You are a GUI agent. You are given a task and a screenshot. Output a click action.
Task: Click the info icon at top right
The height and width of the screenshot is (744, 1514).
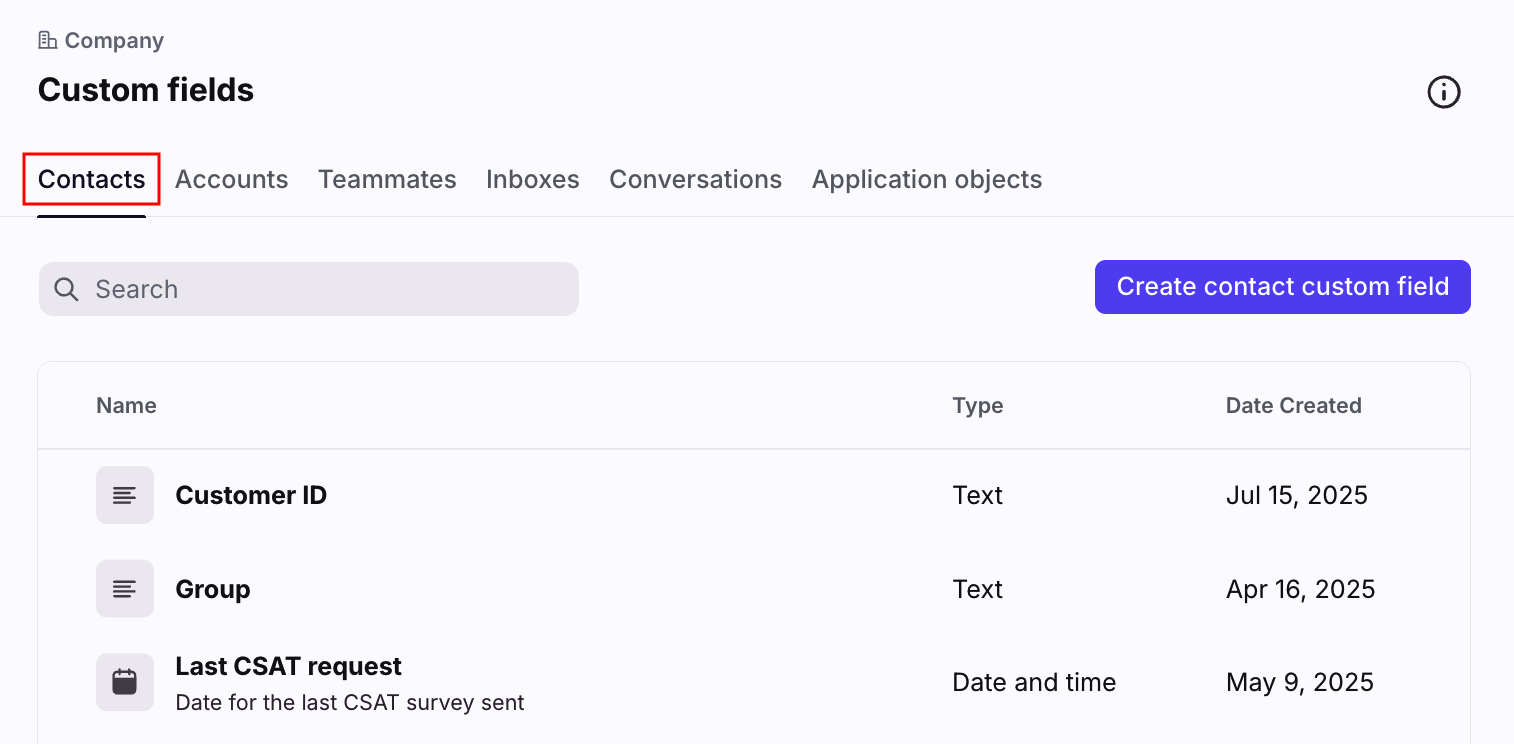[x=1443, y=92]
